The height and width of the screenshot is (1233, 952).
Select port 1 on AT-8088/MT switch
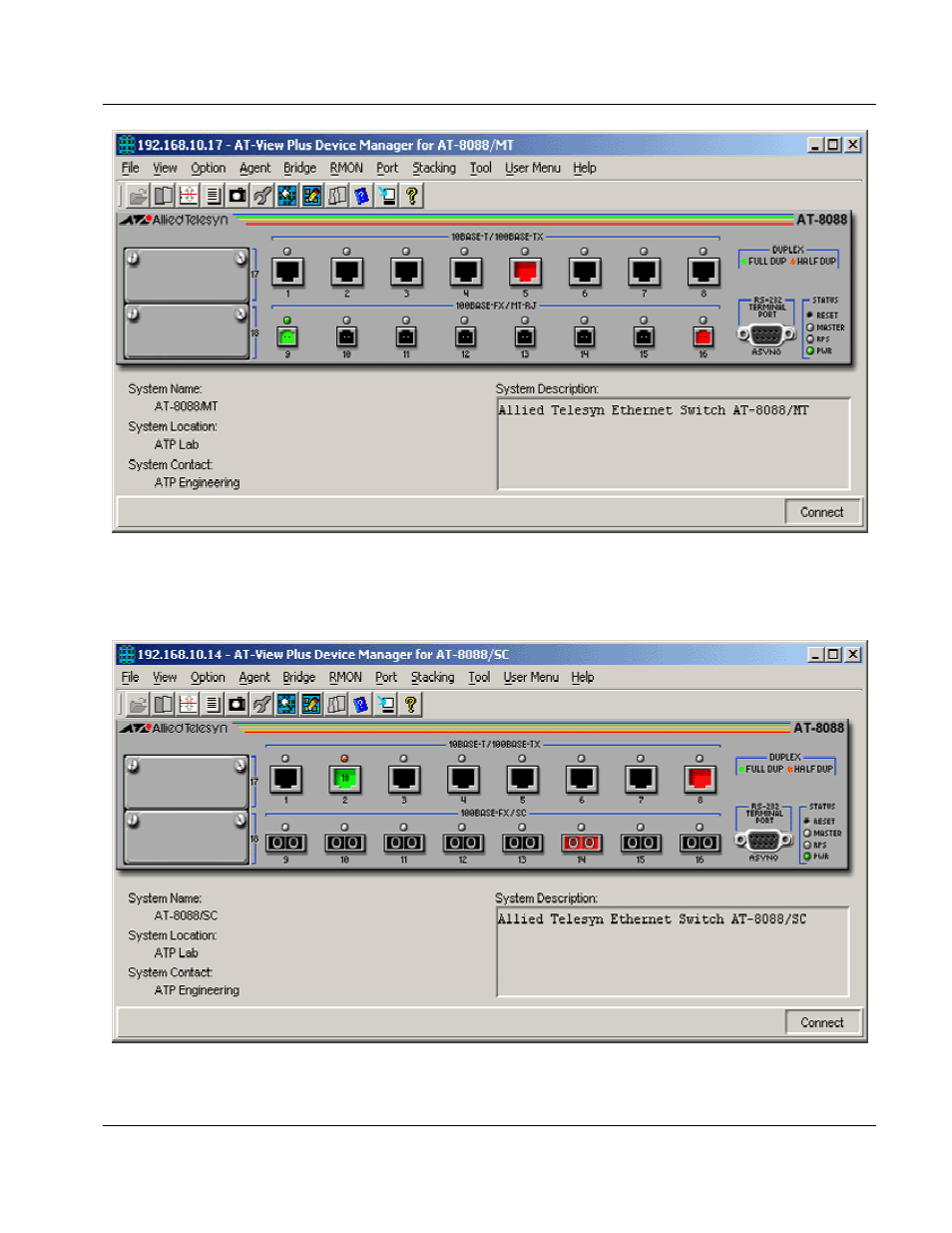pos(287,272)
